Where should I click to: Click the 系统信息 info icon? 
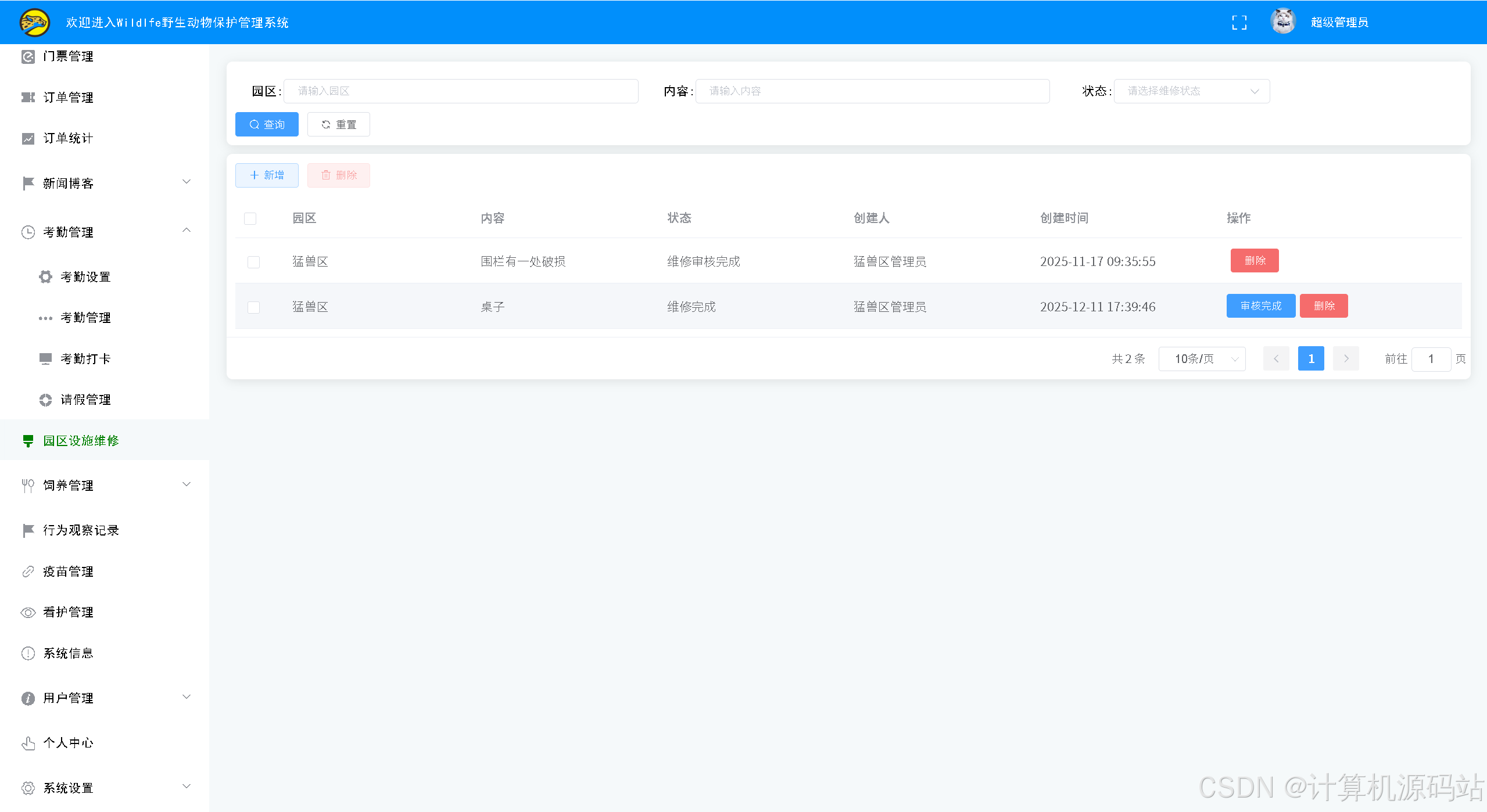click(28, 653)
